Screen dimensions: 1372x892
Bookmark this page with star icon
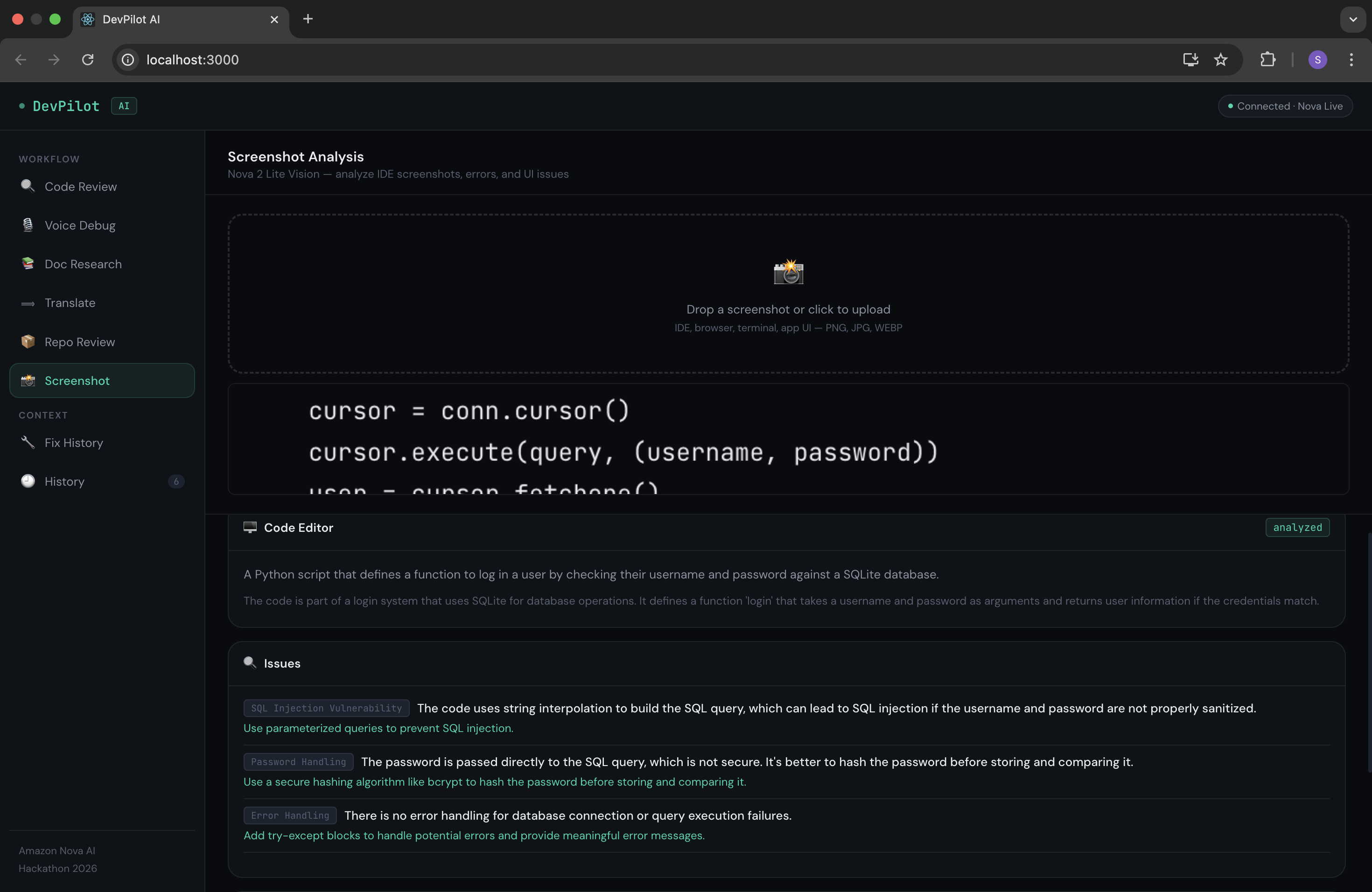click(x=1220, y=59)
